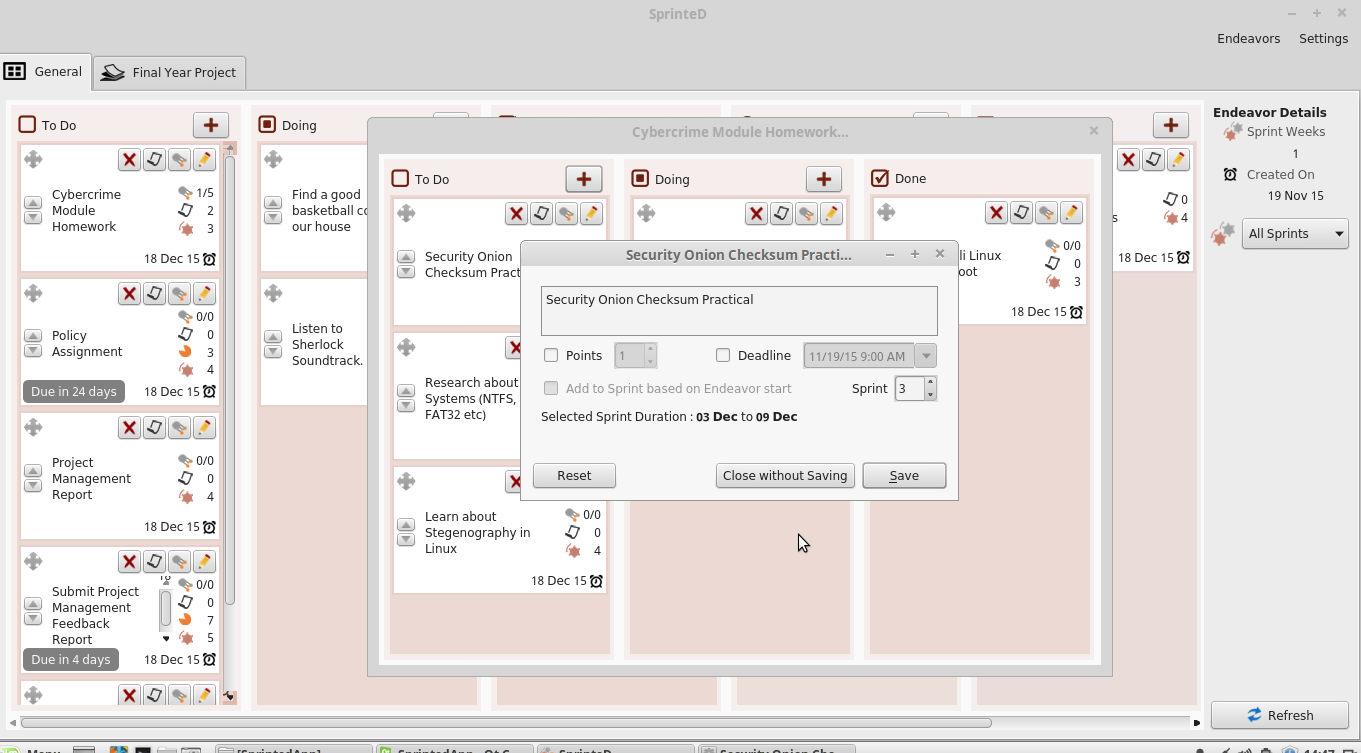Click the red X on the Security Onion Checksum card
Image resolution: width=1361 pixels, height=753 pixels.
click(516, 213)
